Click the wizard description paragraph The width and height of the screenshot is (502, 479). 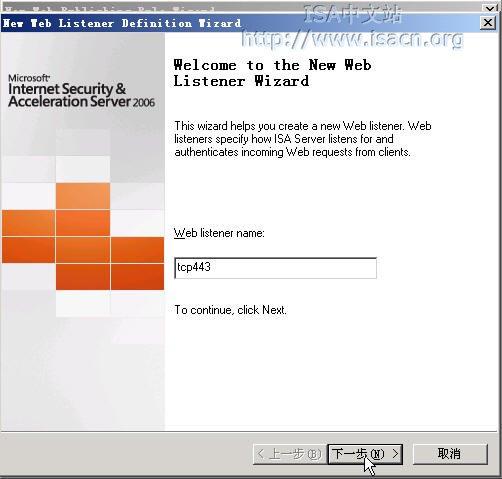coord(303,139)
